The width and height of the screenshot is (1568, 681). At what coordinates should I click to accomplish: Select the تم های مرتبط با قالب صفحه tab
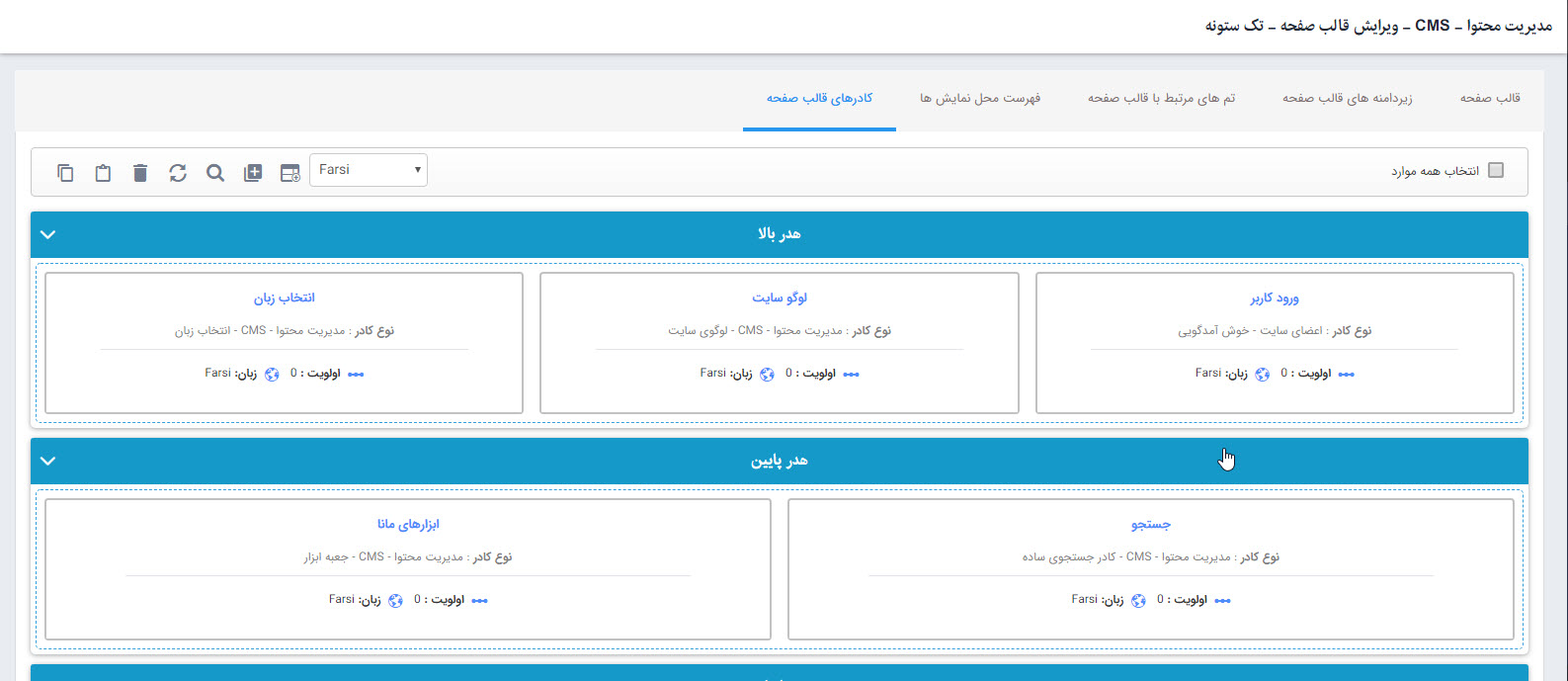[1161, 98]
